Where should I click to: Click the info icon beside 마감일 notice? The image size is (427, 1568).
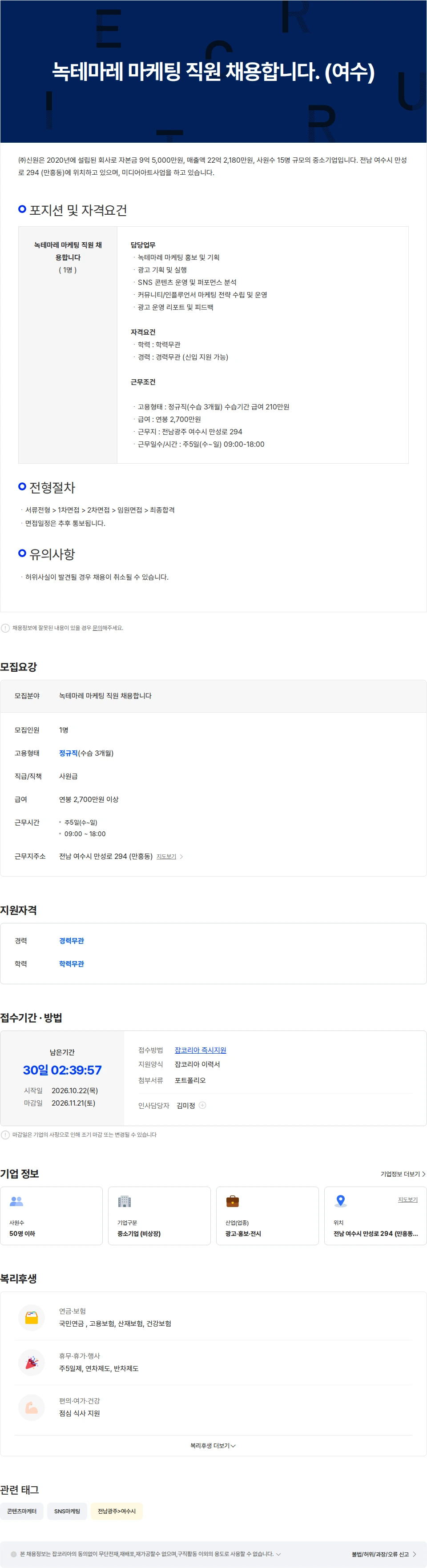point(5,1134)
